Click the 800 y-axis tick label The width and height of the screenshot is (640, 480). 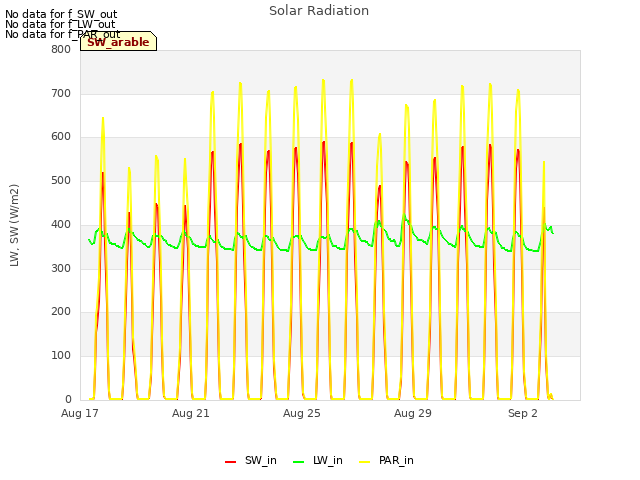click(61, 49)
